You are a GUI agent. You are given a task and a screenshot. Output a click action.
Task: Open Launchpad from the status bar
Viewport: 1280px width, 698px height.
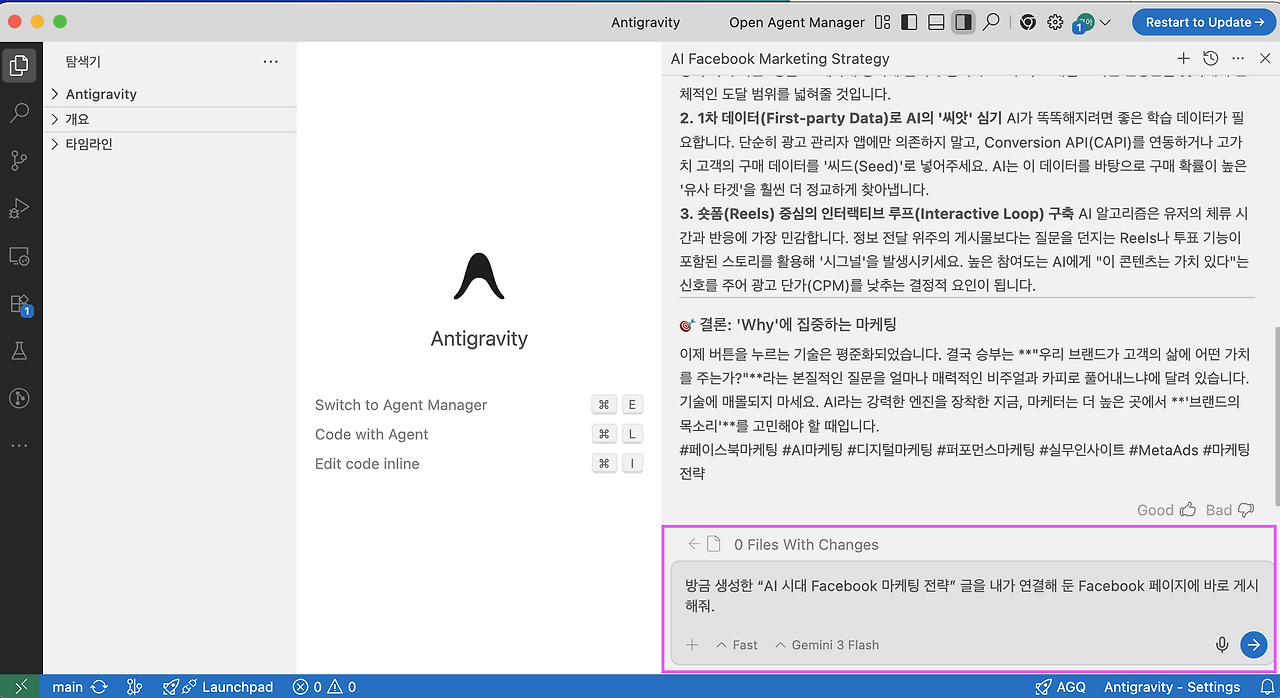point(217,687)
